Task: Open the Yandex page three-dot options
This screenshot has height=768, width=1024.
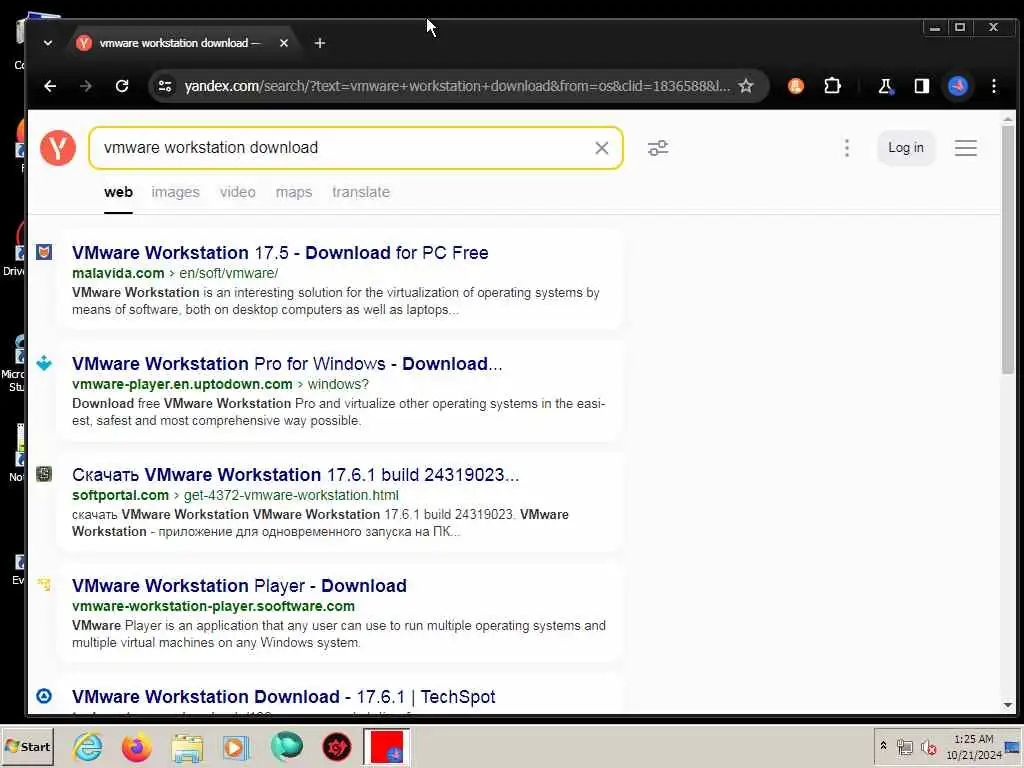Action: [x=847, y=148]
